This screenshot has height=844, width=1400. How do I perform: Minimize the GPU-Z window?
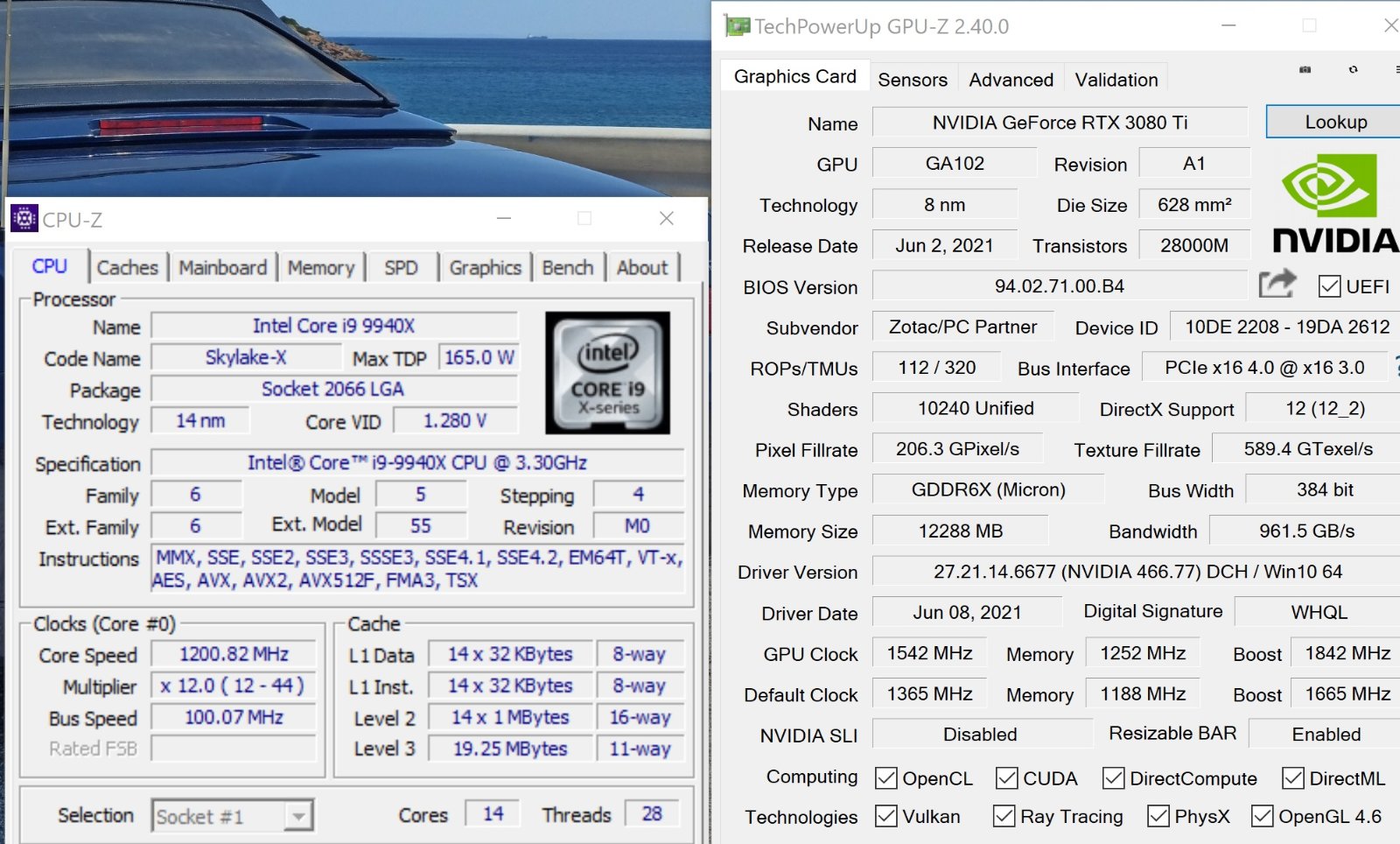tap(1228, 25)
